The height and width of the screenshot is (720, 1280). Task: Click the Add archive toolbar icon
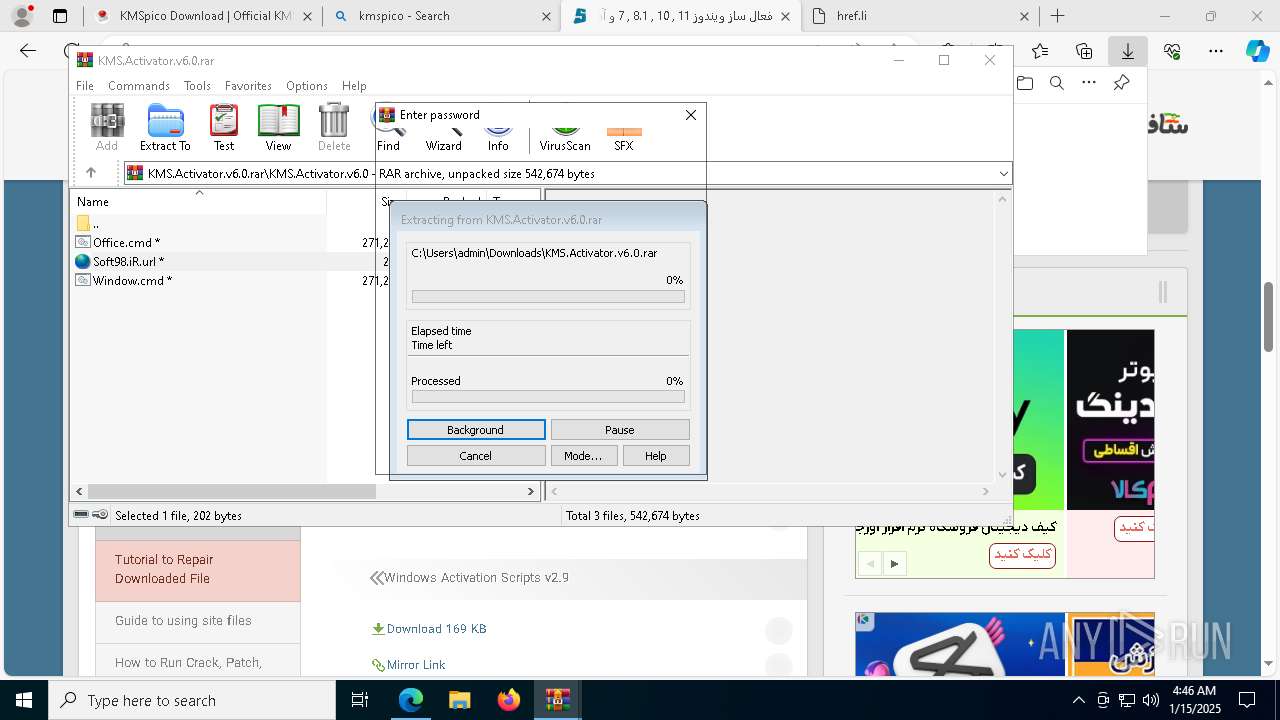click(107, 127)
